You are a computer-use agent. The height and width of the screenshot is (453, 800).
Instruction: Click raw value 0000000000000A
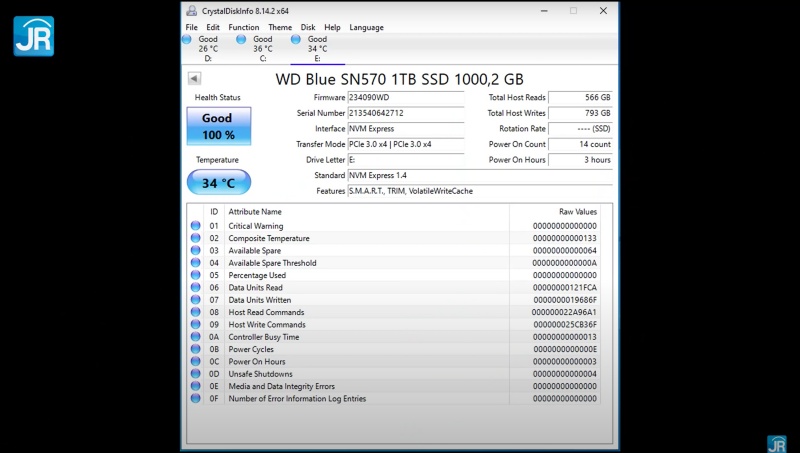pyautogui.click(x=565, y=263)
